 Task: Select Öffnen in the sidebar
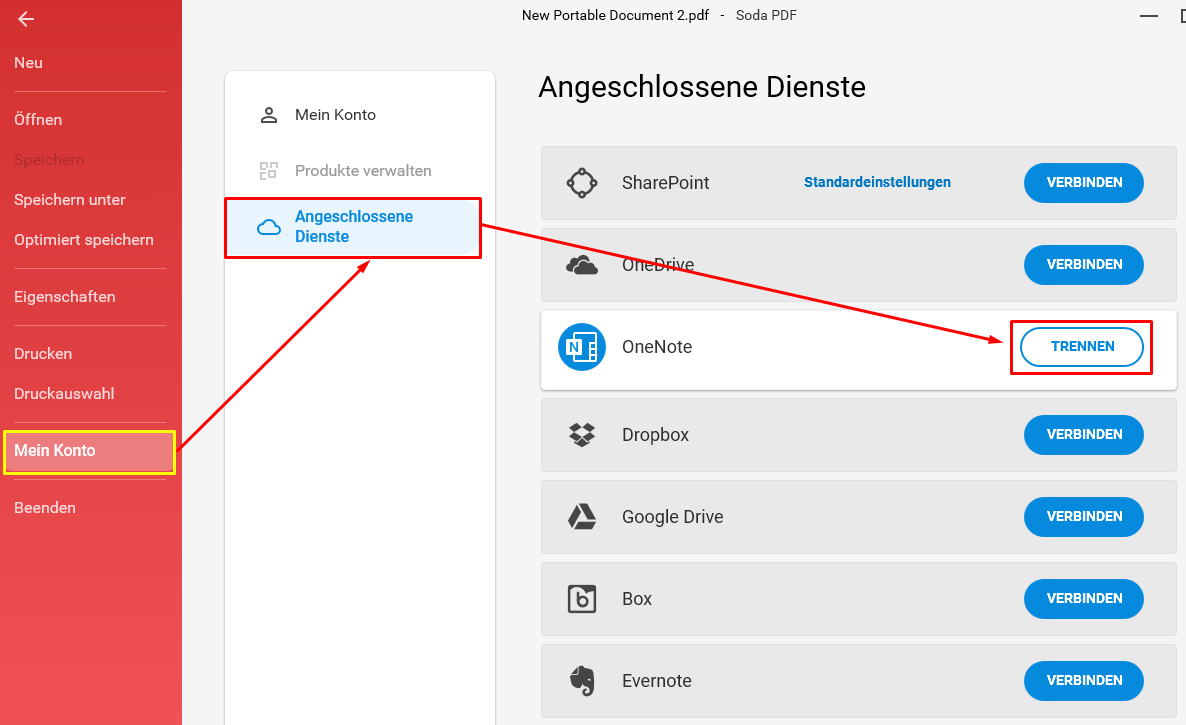[x=38, y=119]
